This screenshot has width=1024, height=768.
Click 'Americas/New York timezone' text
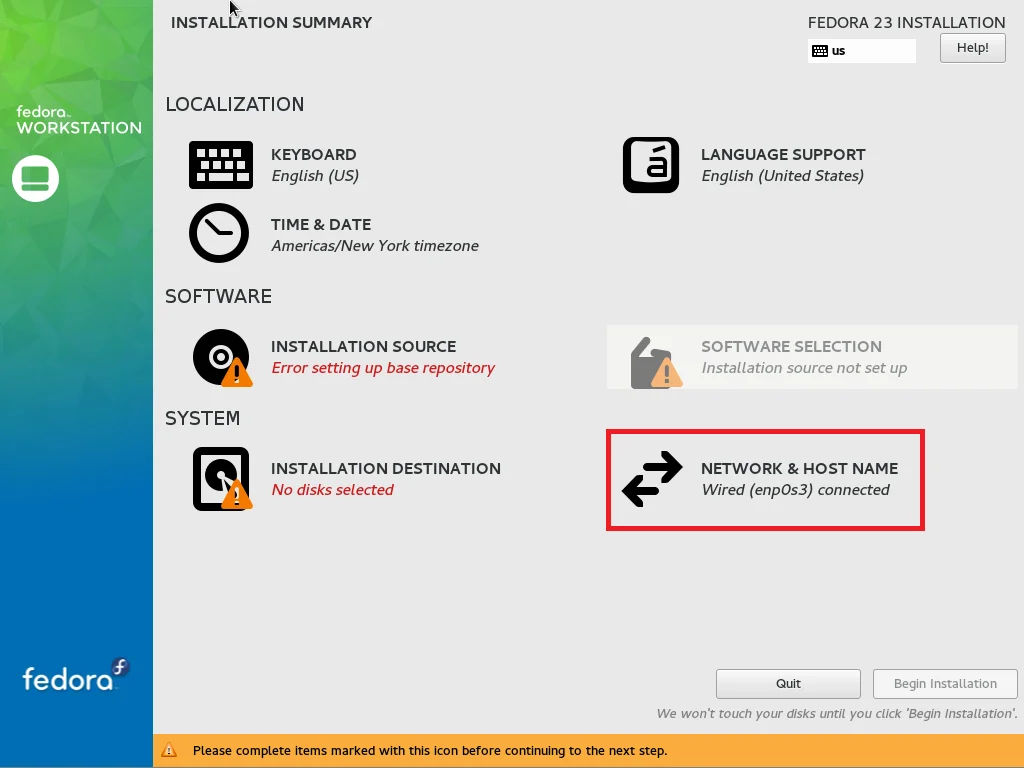click(375, 246)
